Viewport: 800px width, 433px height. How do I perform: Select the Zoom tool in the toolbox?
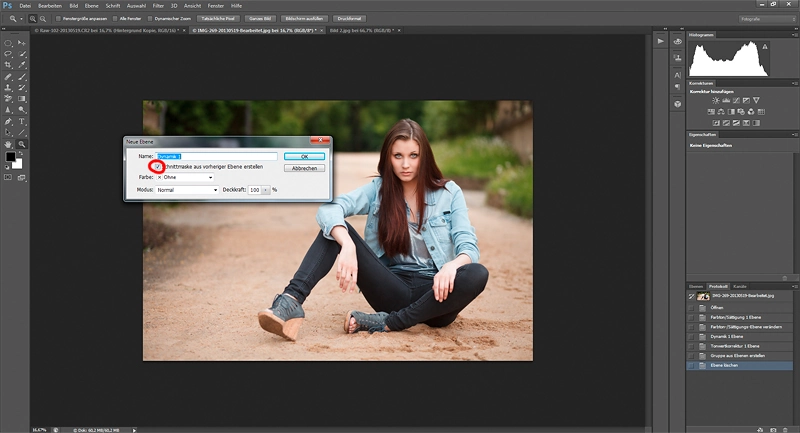pyautogui.click(x=22, y=144)
